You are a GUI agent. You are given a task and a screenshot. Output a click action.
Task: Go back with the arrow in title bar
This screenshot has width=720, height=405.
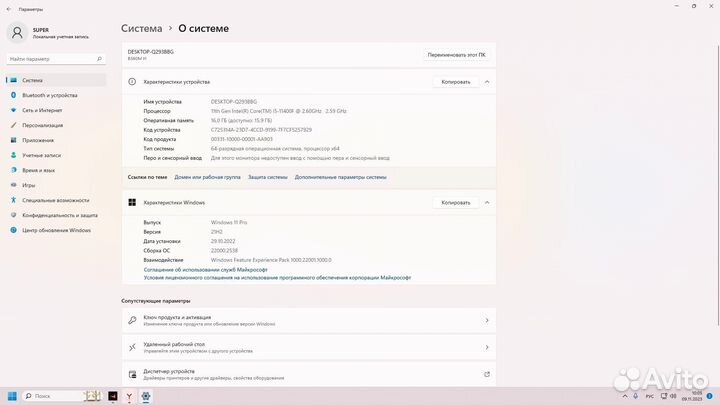[9, 9]
